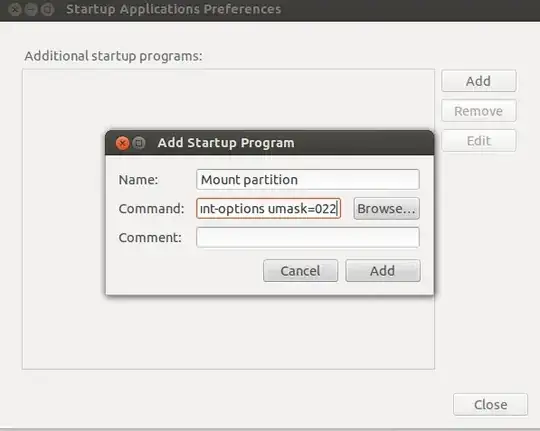The height and width of the screenshot is (431, 540).
Task: Click the Browse... button for the command
Action: coord(386,208)
